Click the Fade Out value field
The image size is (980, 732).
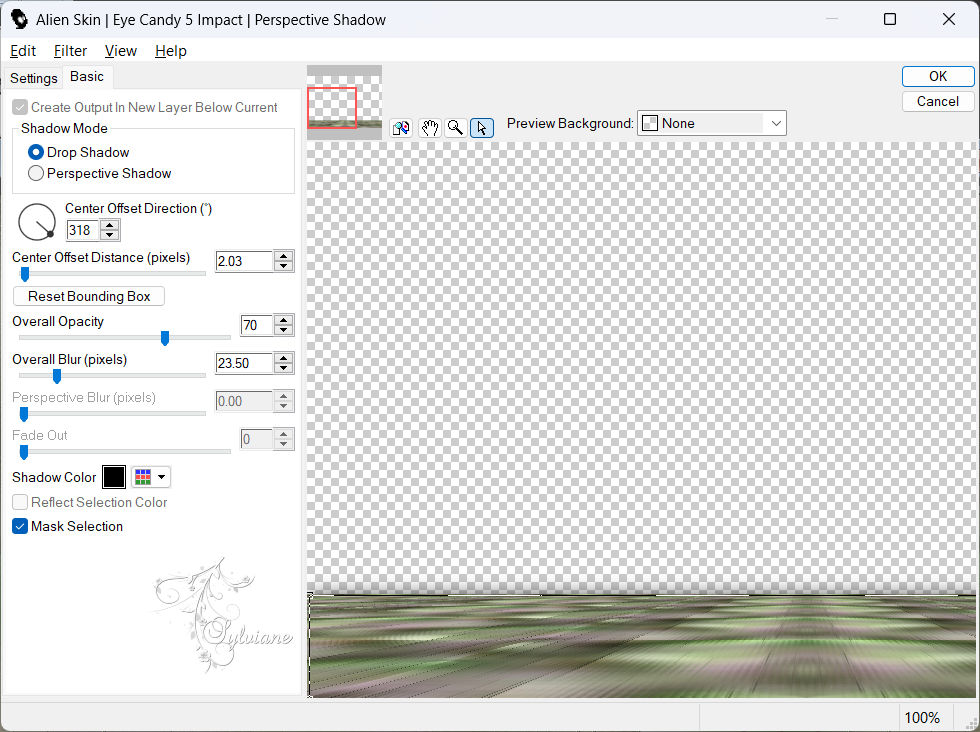coord(256,439)
